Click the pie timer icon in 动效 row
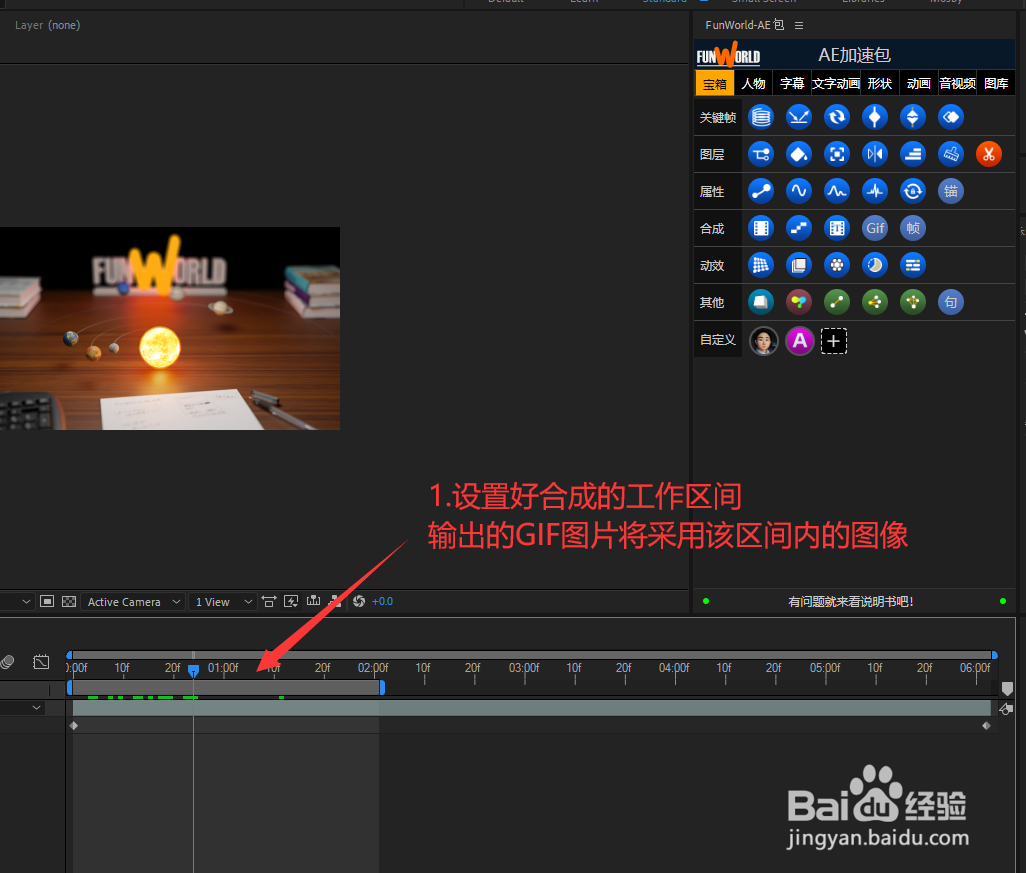The width and height of the screenshot is (1026, 873). [875, 265]
